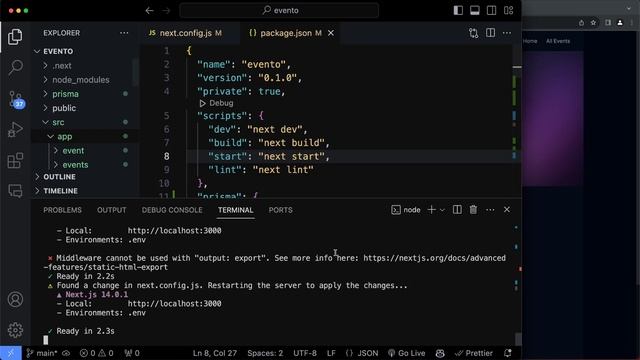The image size is (640, 360).
Task: Customize layout icon in title bar
Action: [x=509, y=11]
